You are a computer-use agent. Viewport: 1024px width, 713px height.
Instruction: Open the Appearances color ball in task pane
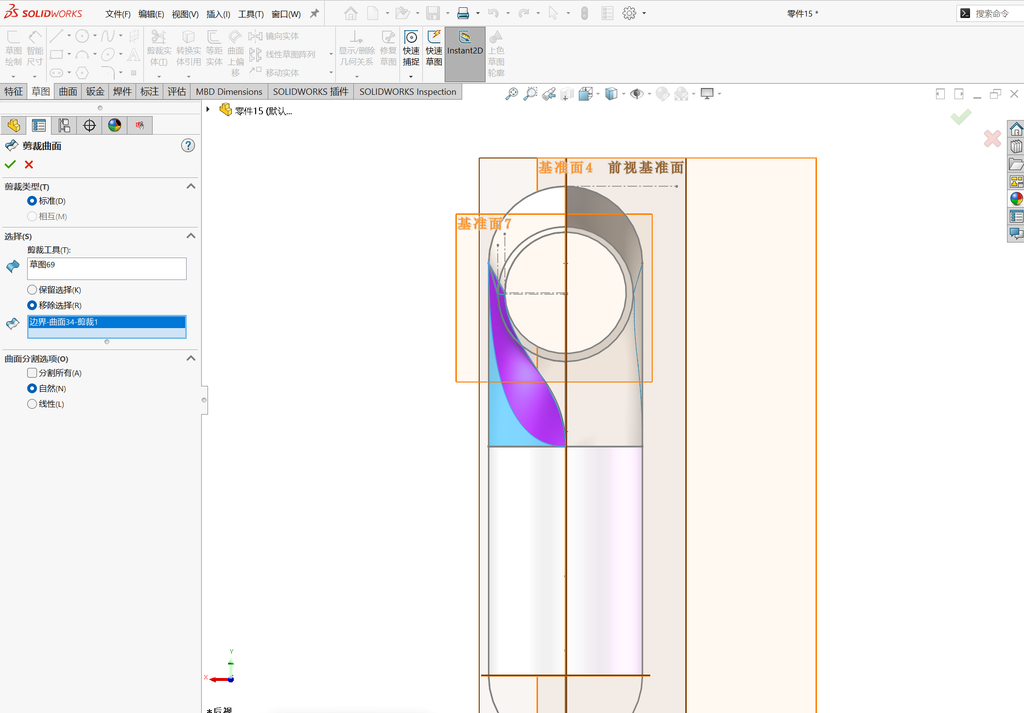tap(1016, 198)
